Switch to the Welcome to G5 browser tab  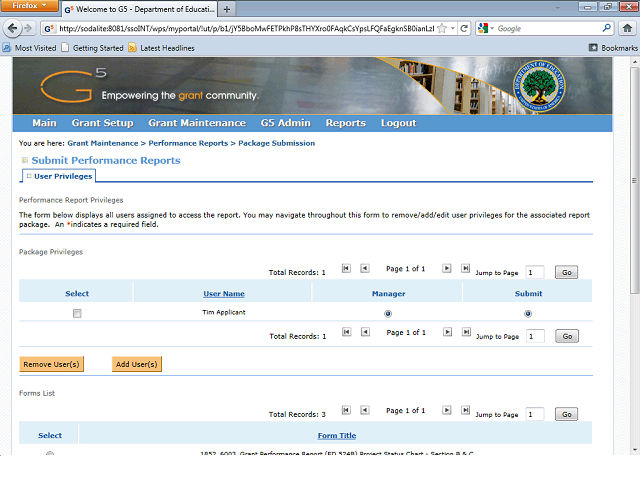[139, 9]
